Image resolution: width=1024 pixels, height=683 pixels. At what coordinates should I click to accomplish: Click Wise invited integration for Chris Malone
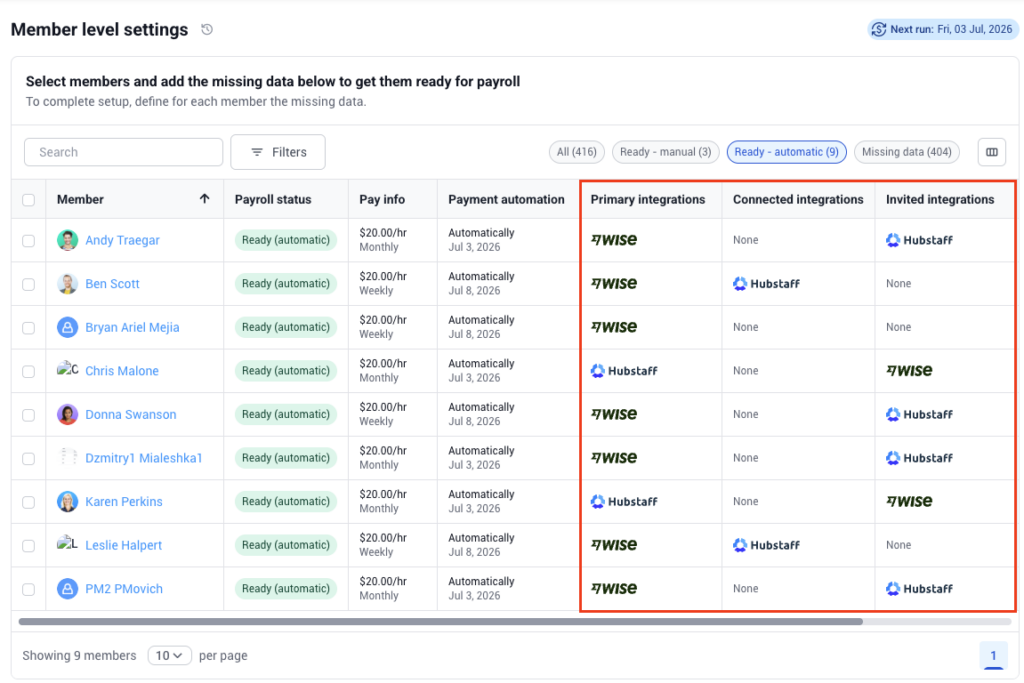click(x=909, y=370)
